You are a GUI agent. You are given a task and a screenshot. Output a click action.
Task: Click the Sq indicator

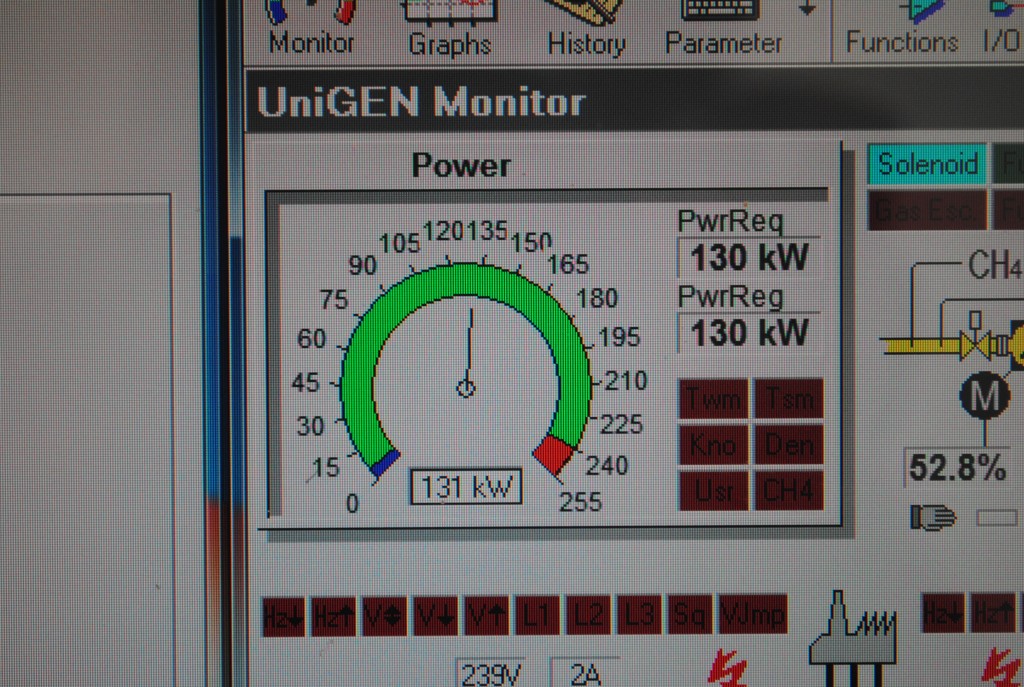click(690, 615)
